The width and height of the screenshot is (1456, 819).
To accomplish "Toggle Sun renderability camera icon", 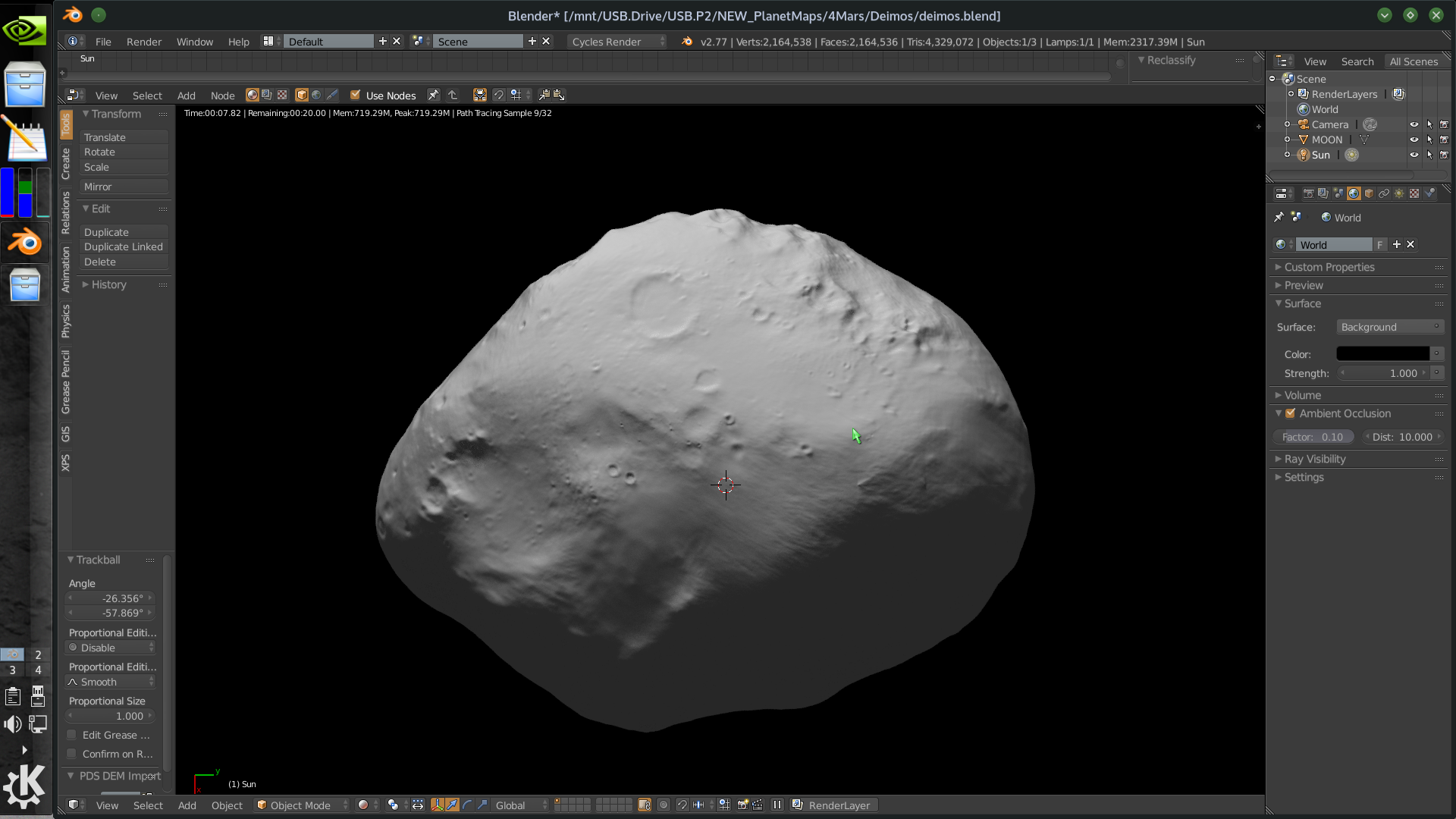I will click(1444, 155).
